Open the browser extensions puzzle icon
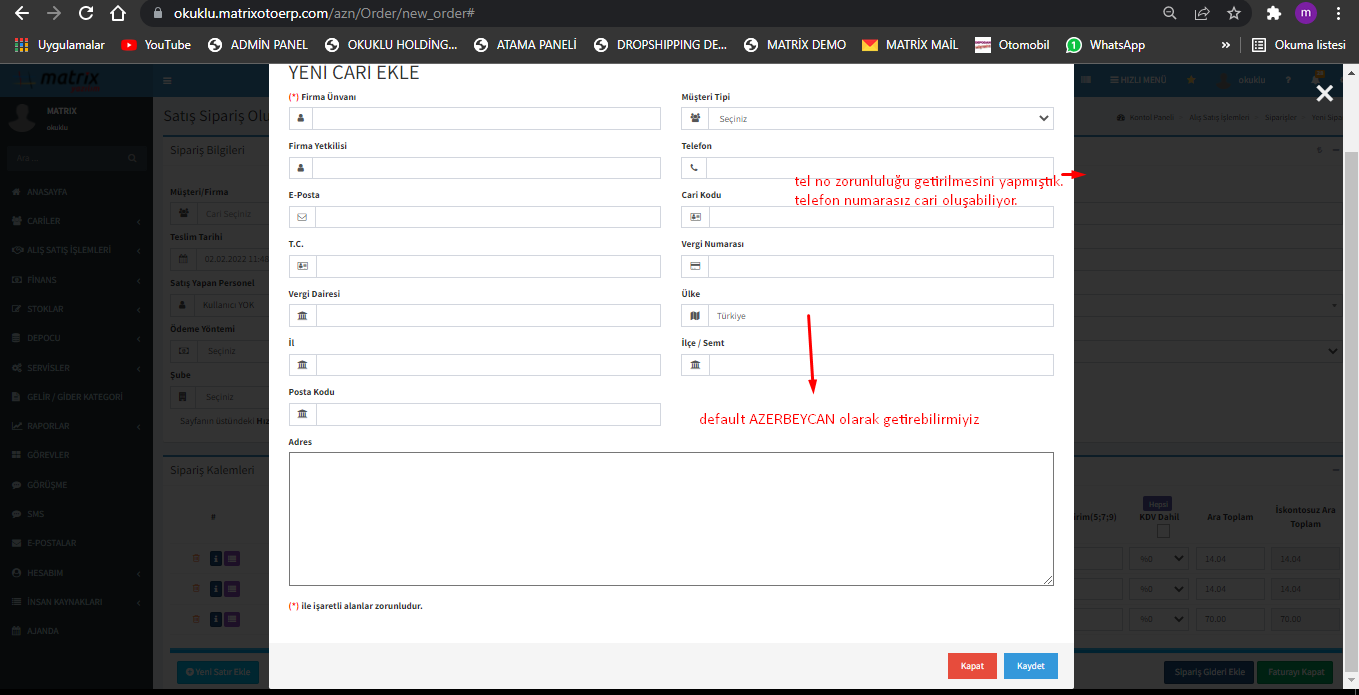 [1273, 14]
